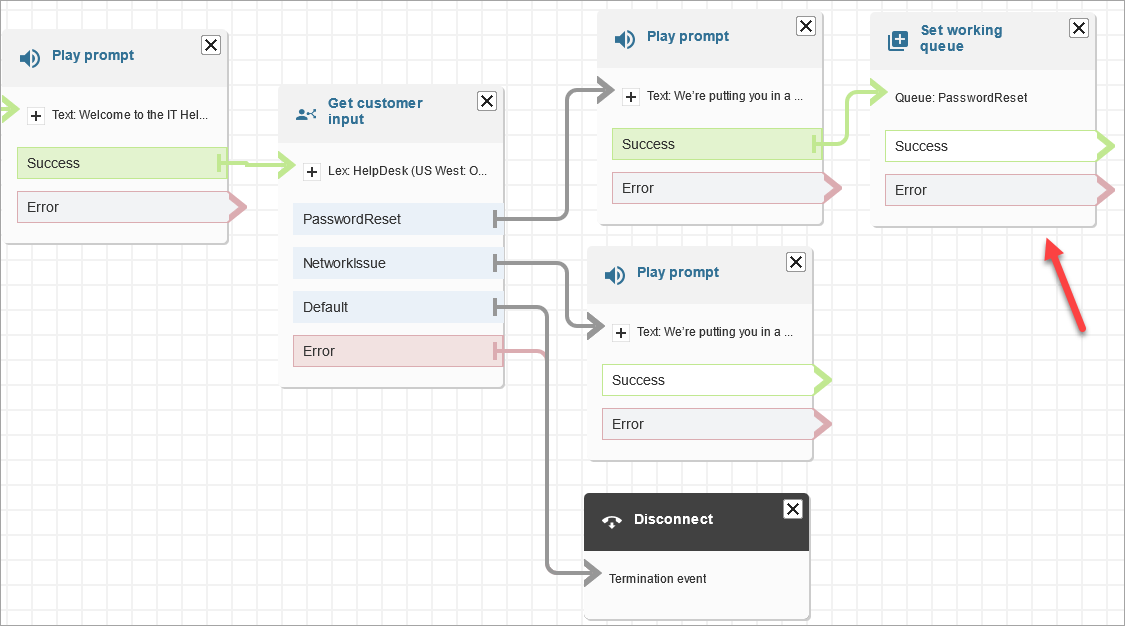
Task: Select the PasswordReset branch in Get customer input
Action: [390, 219]
